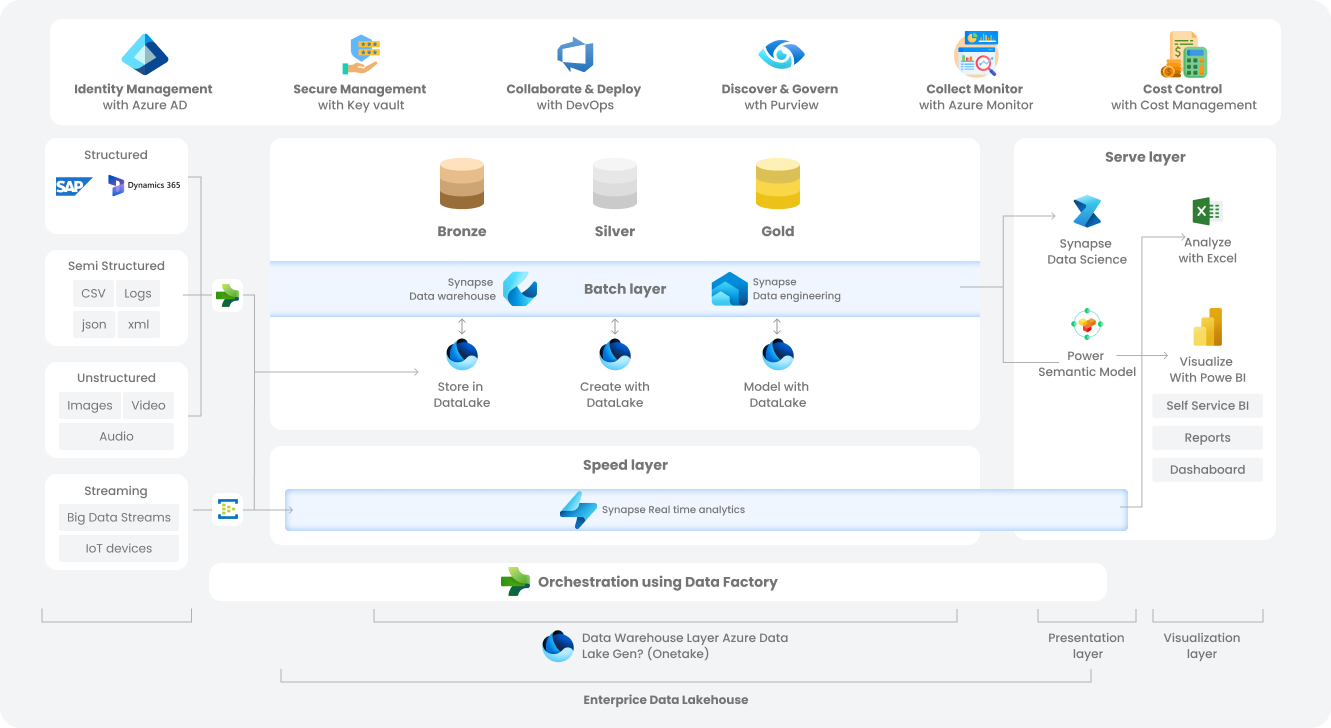Click the Store in DataLake icon
Viewport: 1331px width, 728px height.
(x=462, y=354)
